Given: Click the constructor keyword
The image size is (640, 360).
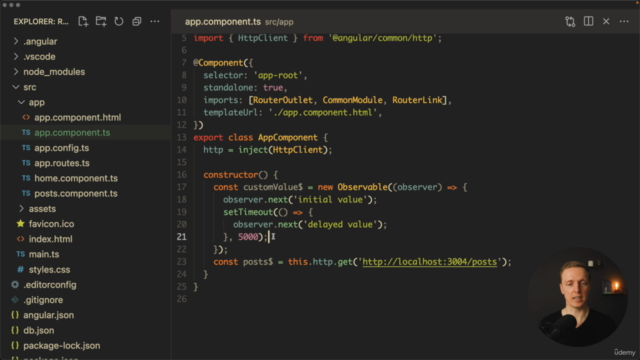Looking at the screenshot, I should (231, 175).
